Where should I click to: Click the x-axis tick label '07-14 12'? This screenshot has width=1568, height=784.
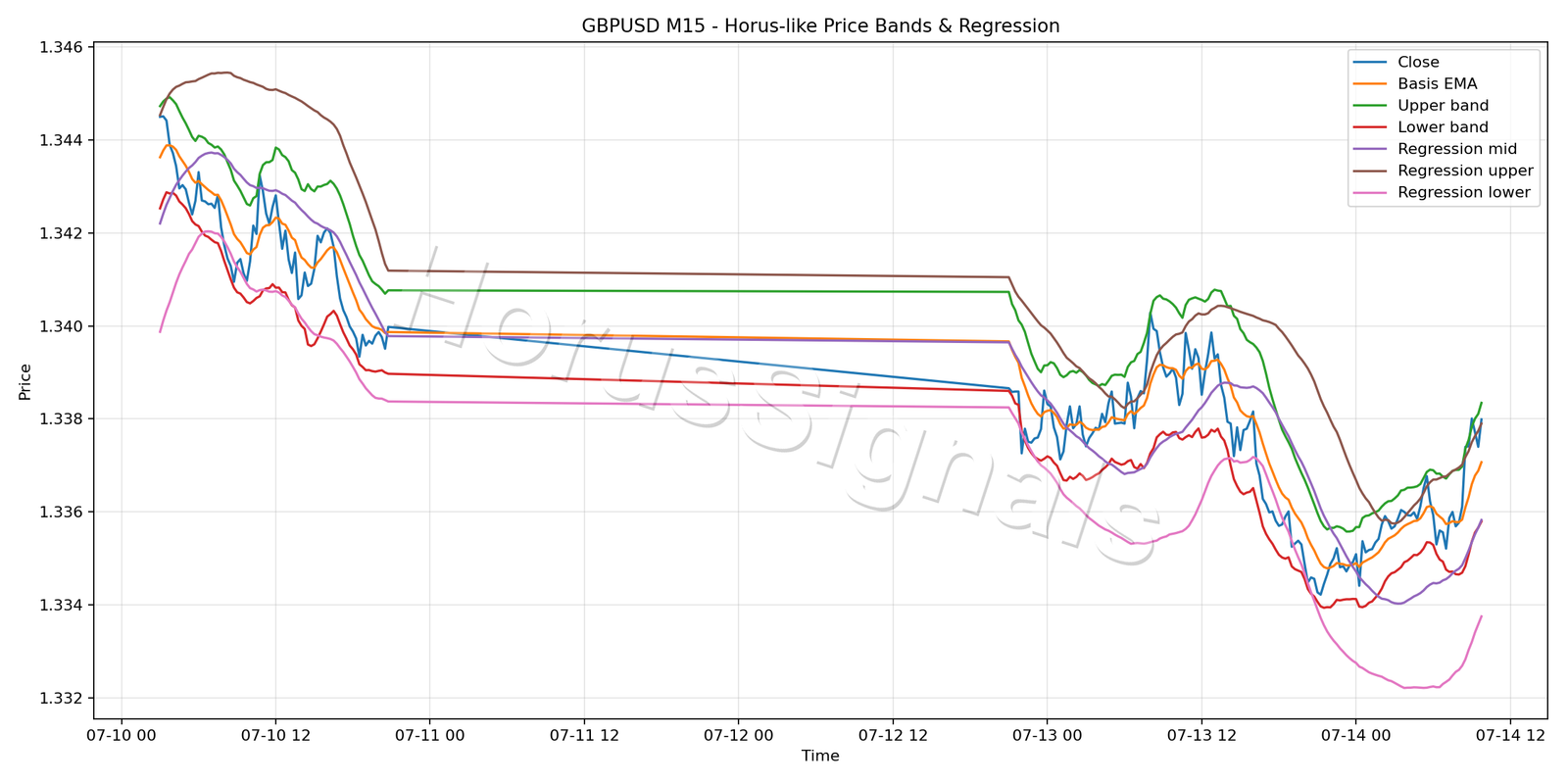(1509, 735)
